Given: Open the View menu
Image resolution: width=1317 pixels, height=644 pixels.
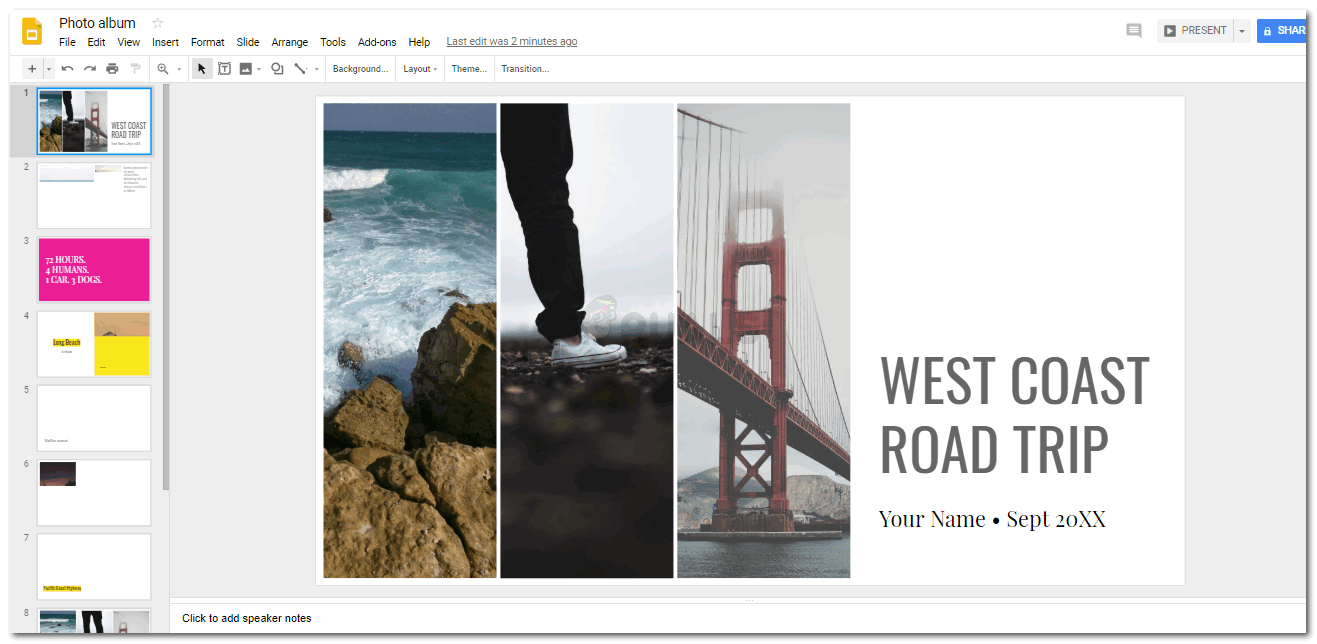Looking at the screenshot, I should tap(129, 42).
